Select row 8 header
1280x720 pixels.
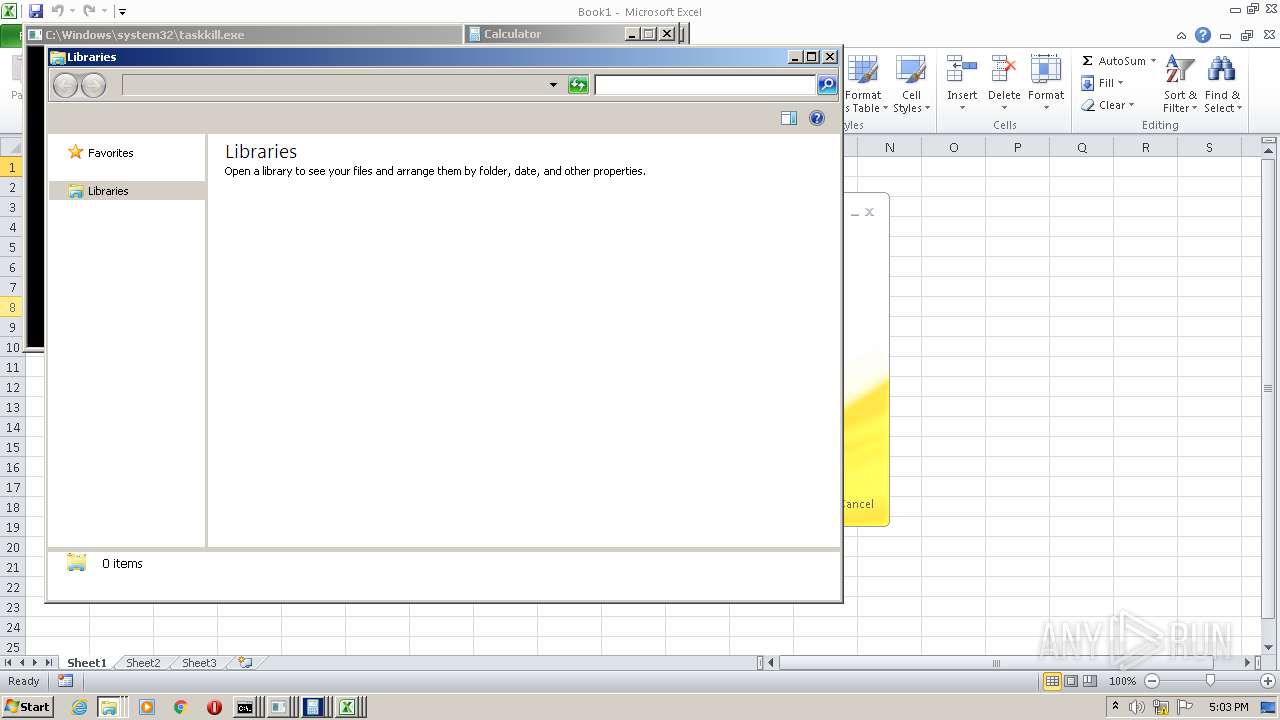coord(12,307)
